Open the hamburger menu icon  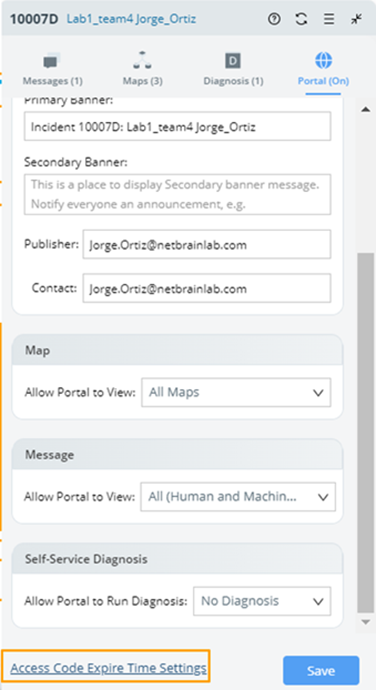(x=329, y=19)
